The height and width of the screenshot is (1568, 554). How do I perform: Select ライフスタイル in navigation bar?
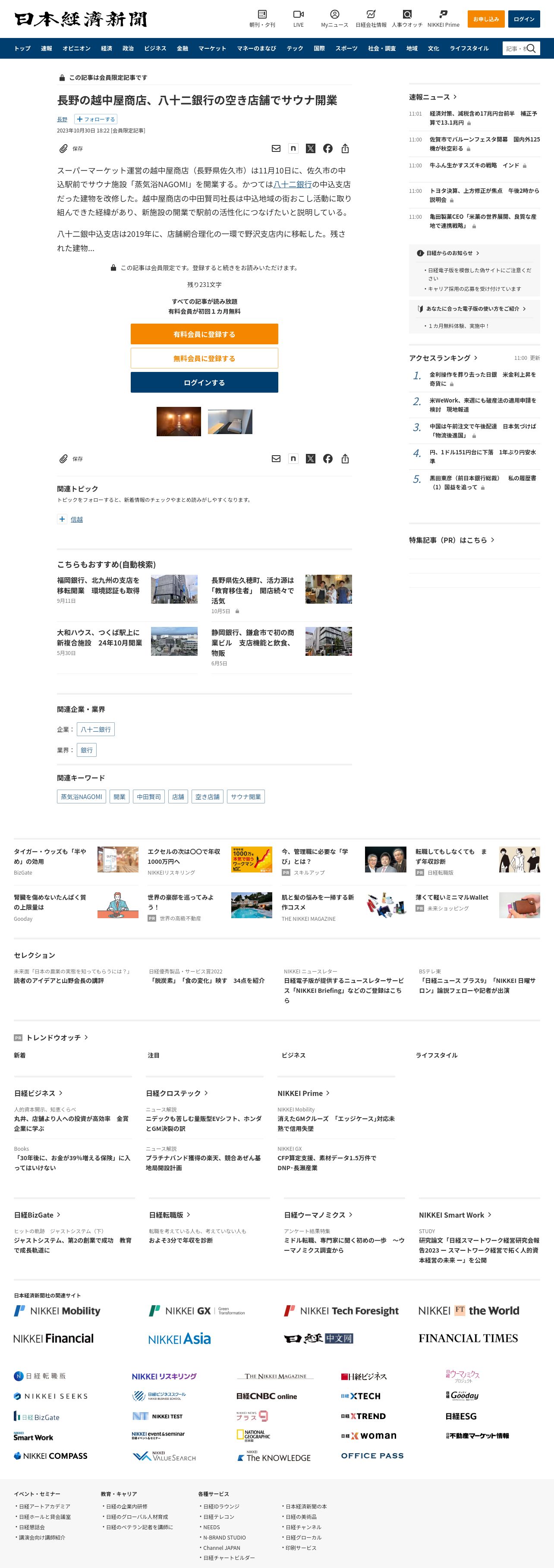point(469,49)
